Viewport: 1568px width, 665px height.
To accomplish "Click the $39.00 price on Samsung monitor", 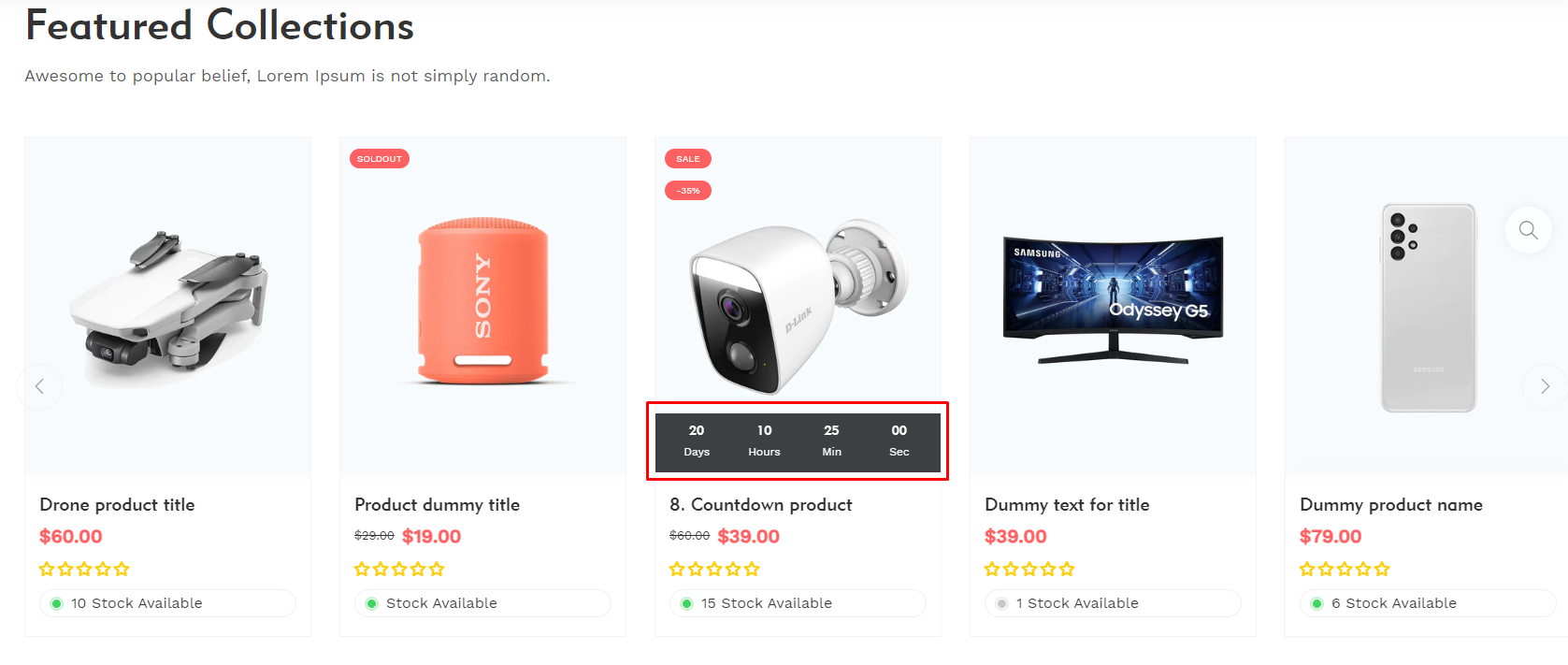I will tap(1015, 537).
